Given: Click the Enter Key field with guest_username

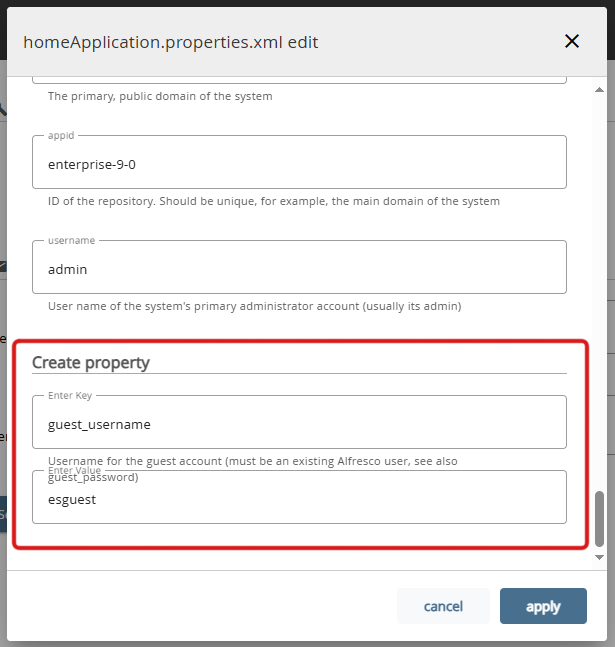Looking at the screenshot, I should (x=299, y=423).
